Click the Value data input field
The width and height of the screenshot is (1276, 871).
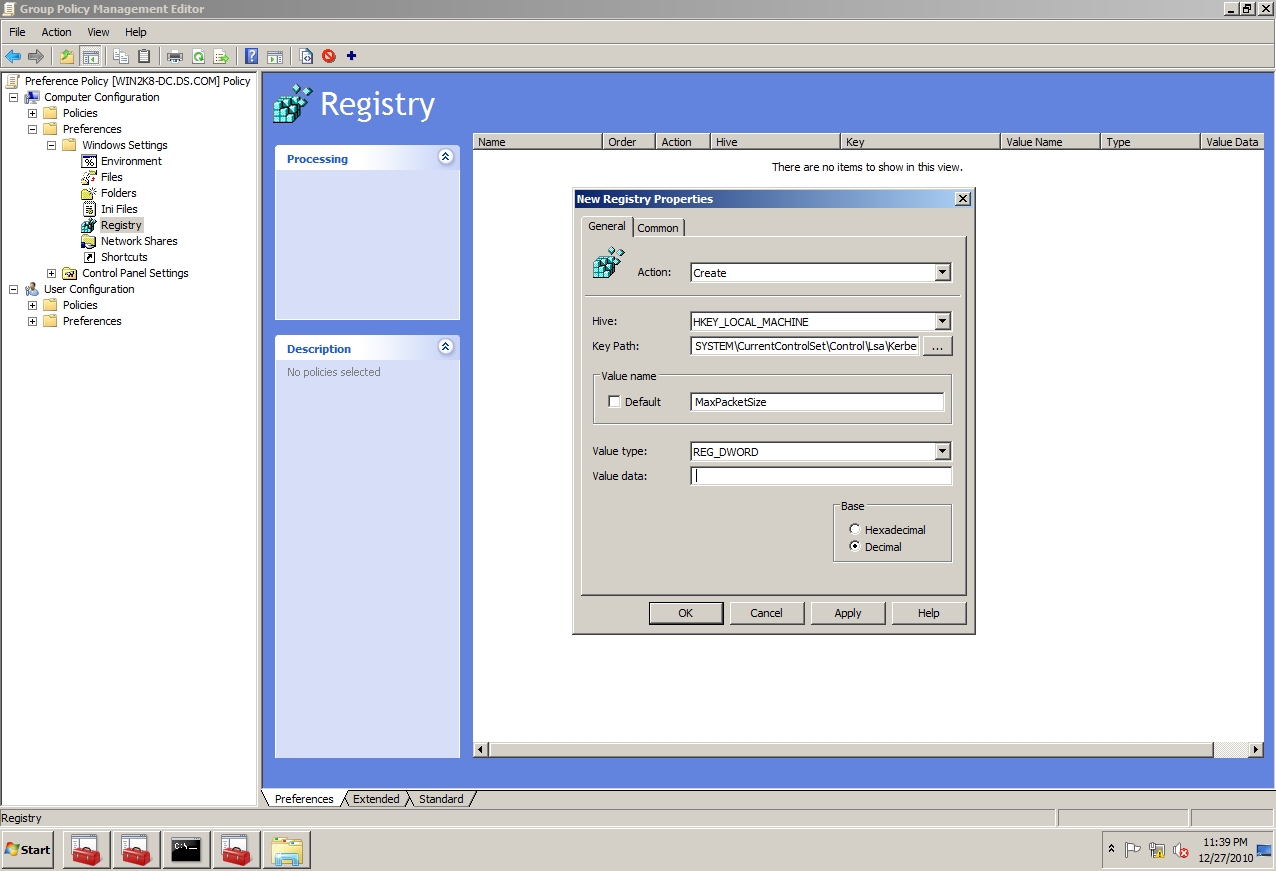[x=821, y=476]
